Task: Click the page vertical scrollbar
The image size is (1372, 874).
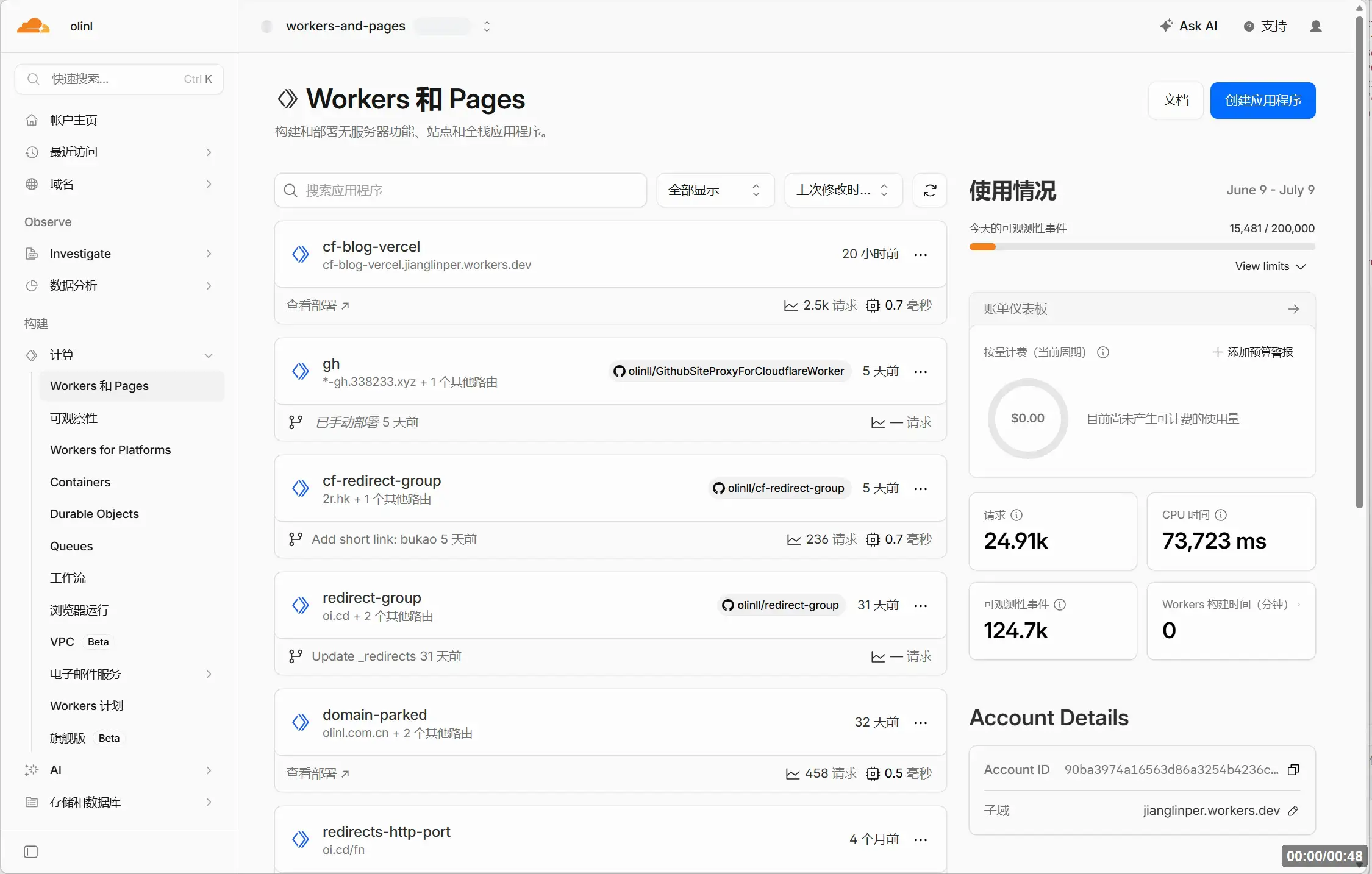Action: [x=1359, y=262]
